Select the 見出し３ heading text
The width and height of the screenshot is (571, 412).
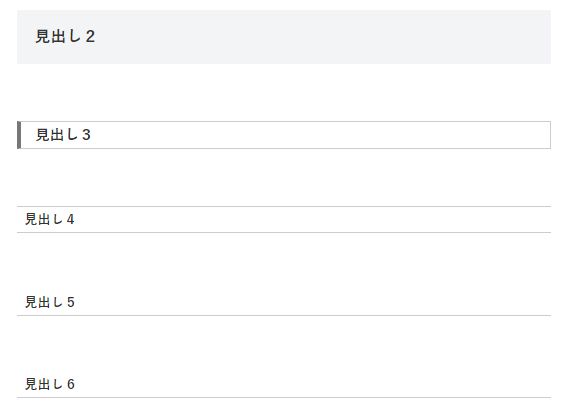pos(63,135)
